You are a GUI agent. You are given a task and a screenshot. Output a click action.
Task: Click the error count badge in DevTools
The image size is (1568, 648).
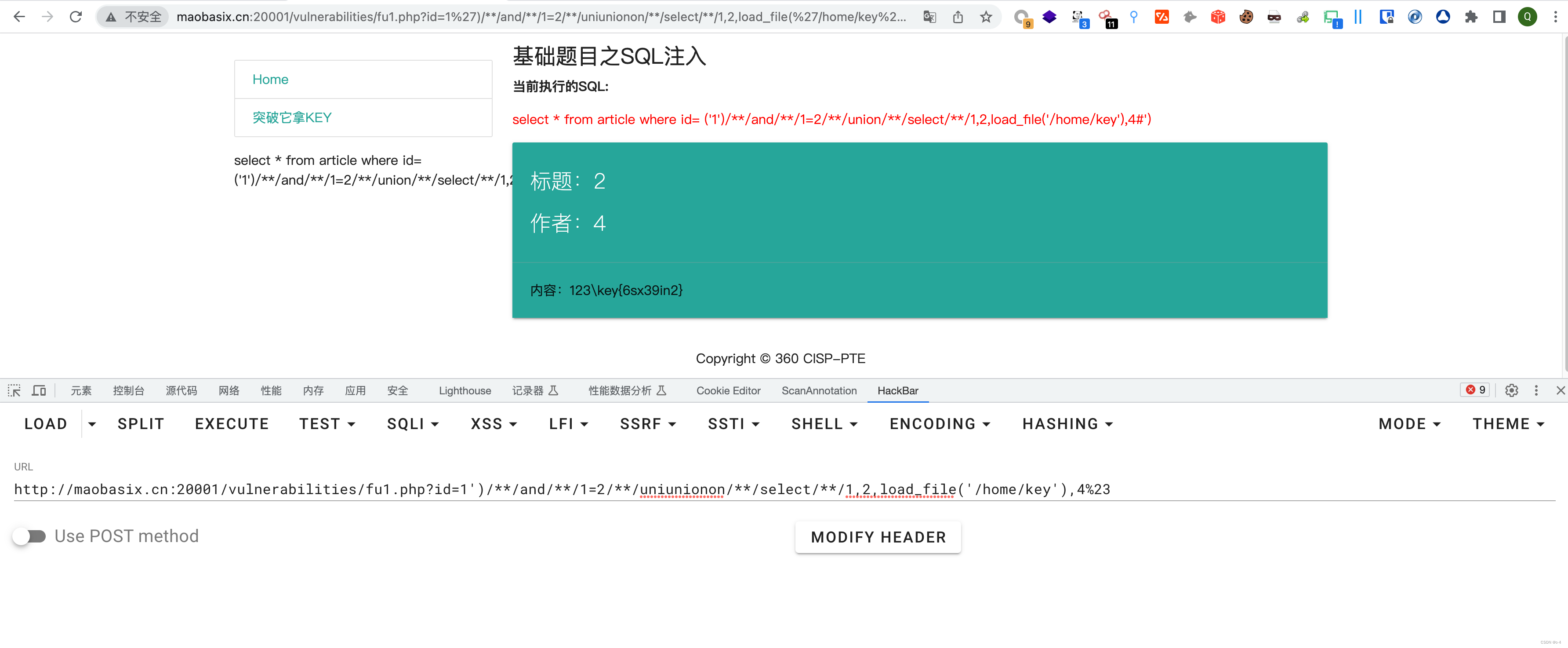tap(1474, 390)
